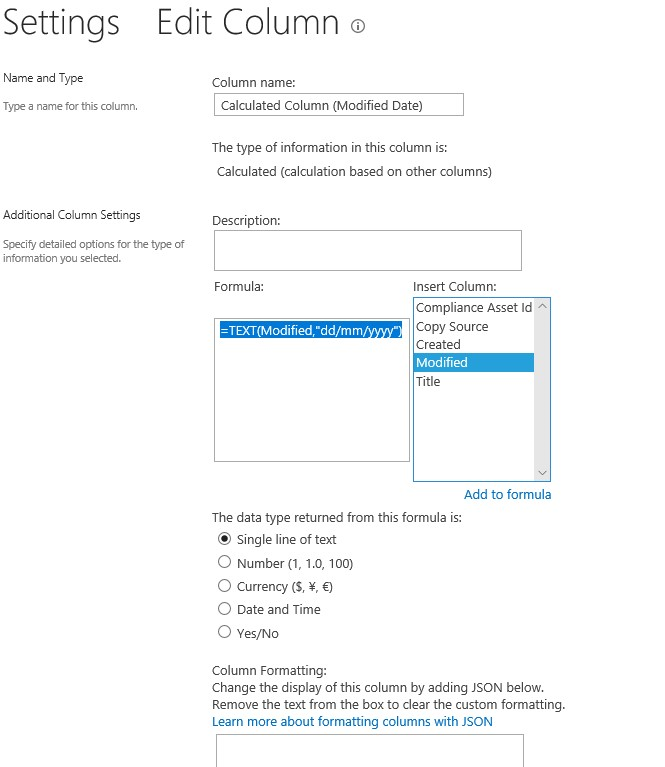Open the Settings breadcrumb heading
The height and width of the screenshot is (767, 665).
point(61,23)
